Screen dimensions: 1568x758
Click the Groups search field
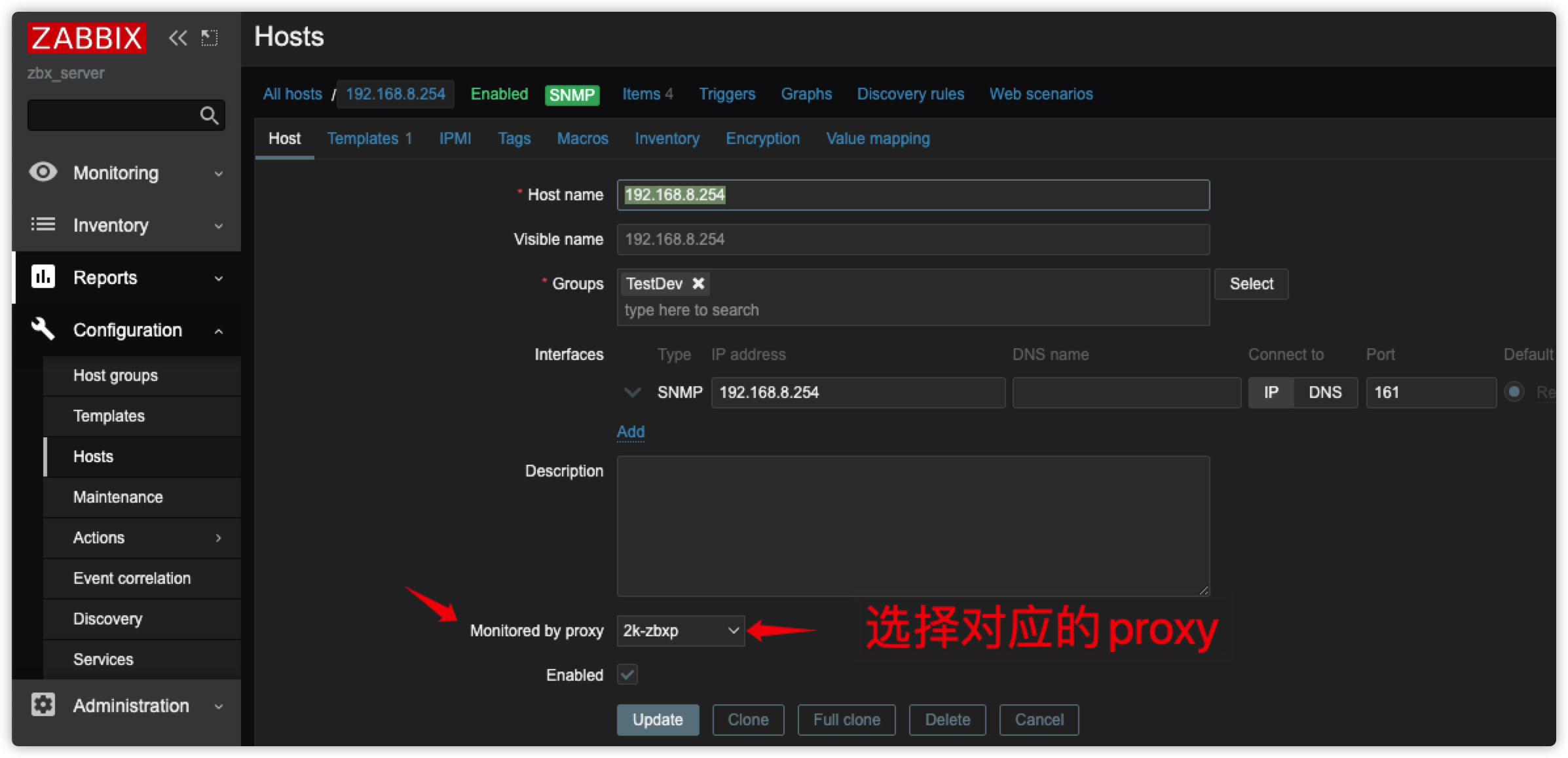tap(913, 310)
